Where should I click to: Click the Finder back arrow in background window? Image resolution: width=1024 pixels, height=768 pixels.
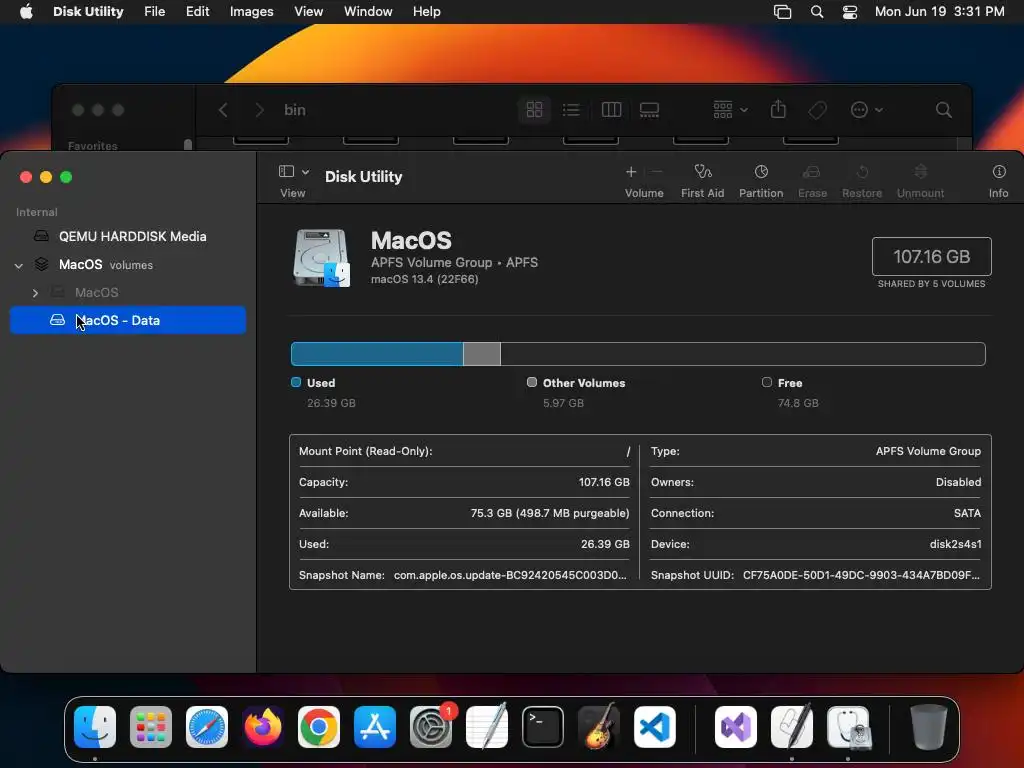(x=223, y=110)
